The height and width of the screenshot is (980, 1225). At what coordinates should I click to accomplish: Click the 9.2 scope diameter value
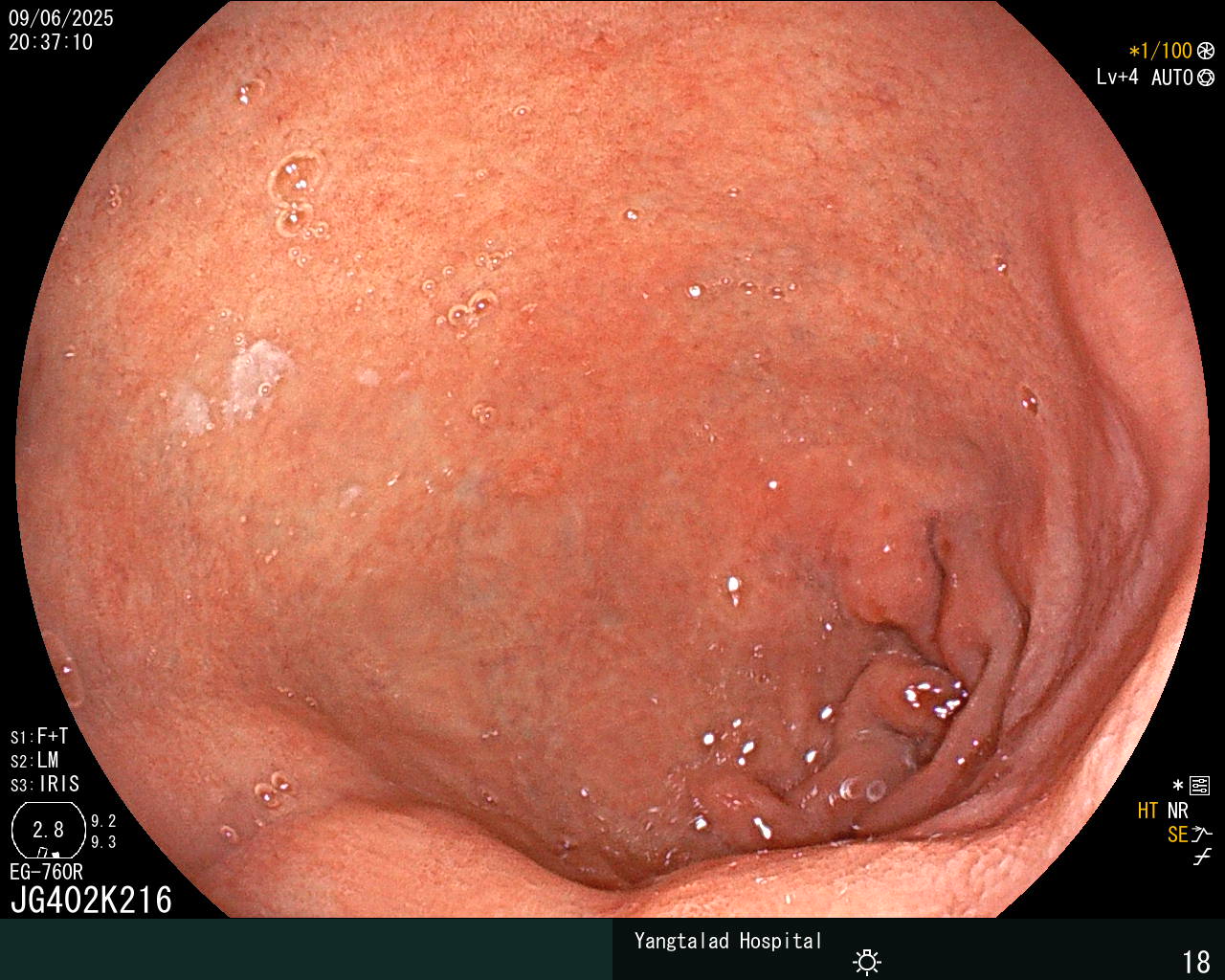(x=103, y=821)
